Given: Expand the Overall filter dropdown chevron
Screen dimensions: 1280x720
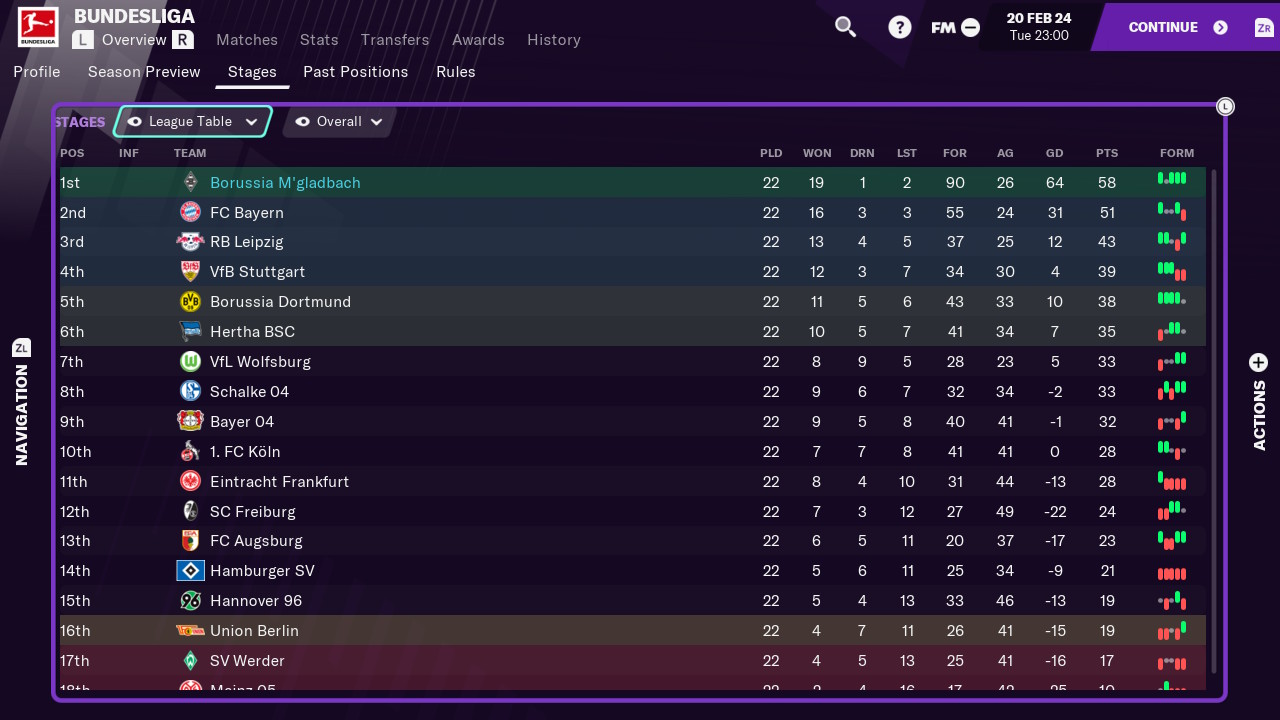Looking at the screenshot, I should (376, 122).
